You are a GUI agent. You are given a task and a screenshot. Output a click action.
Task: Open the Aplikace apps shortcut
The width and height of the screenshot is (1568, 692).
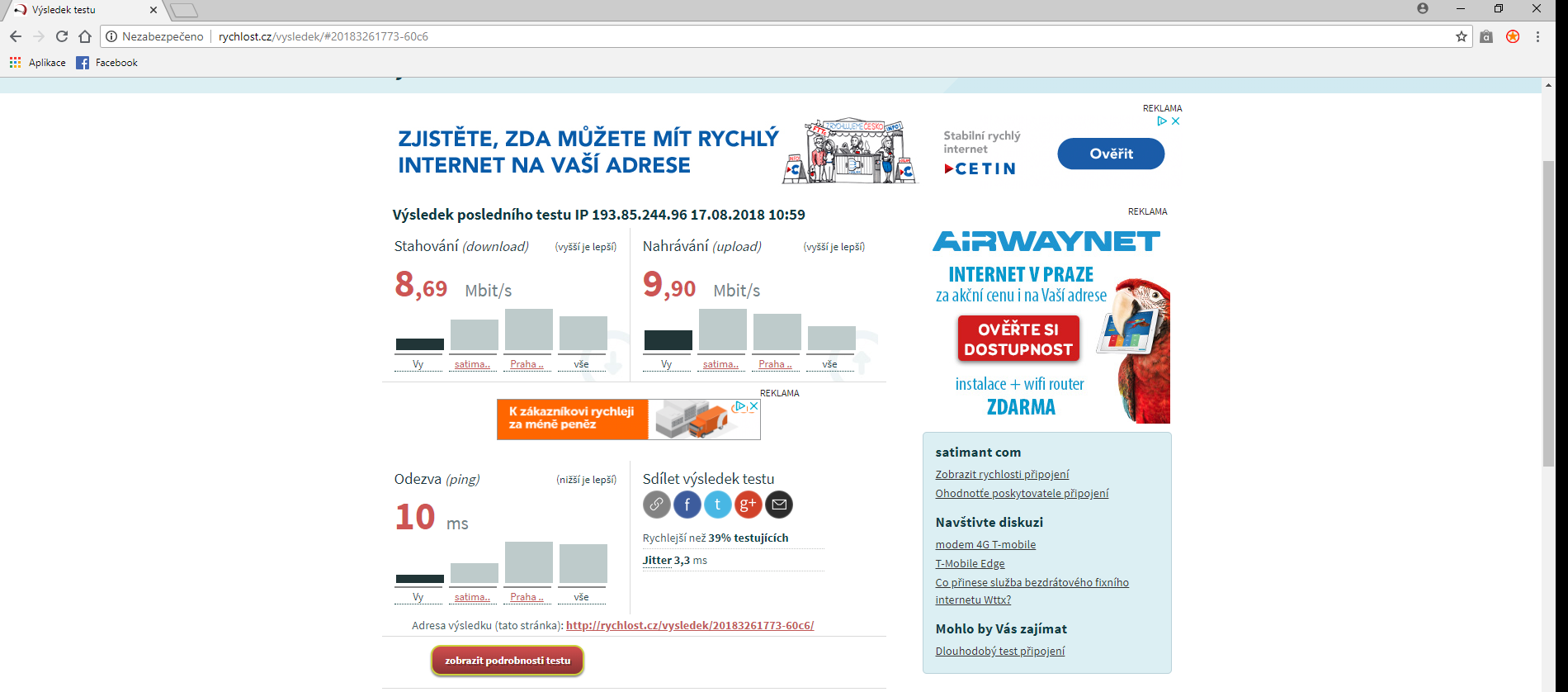click(x=38, y=63)
